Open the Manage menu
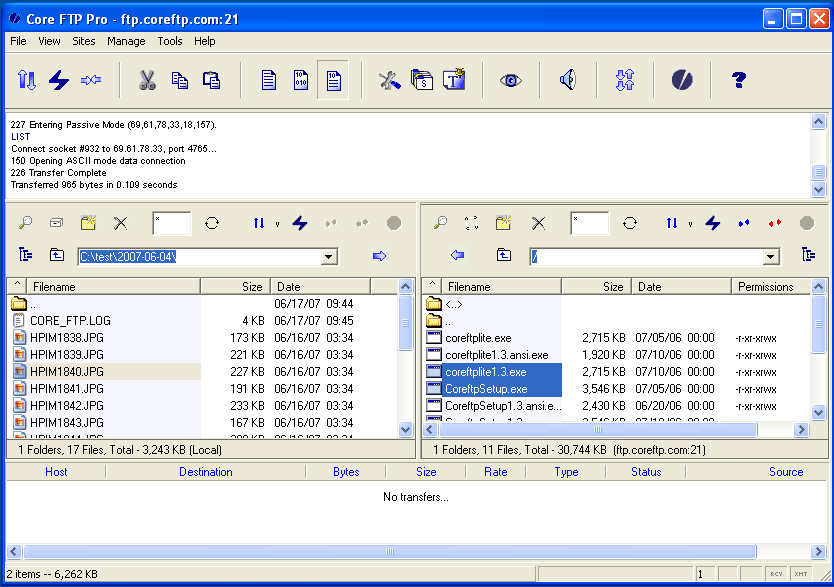Screen dimensions: 834x587 [126, 41]
